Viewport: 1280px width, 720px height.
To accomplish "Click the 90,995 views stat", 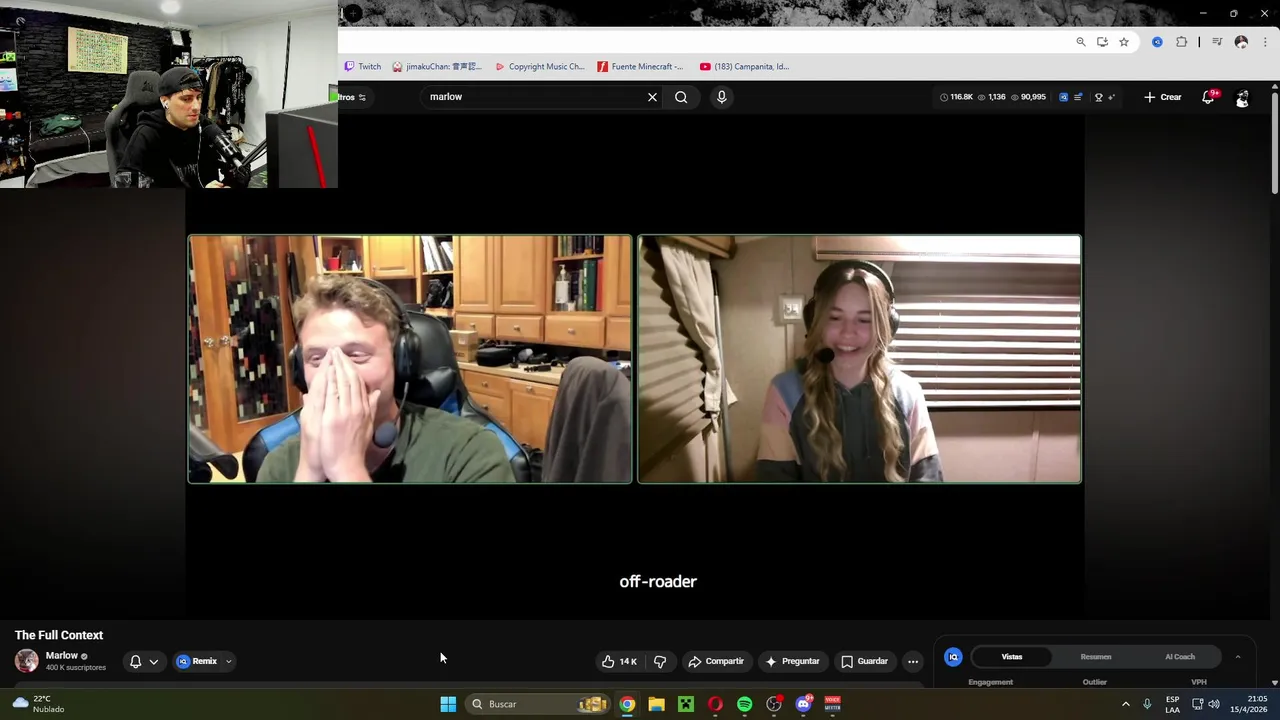I will (x=1028, y=97).
